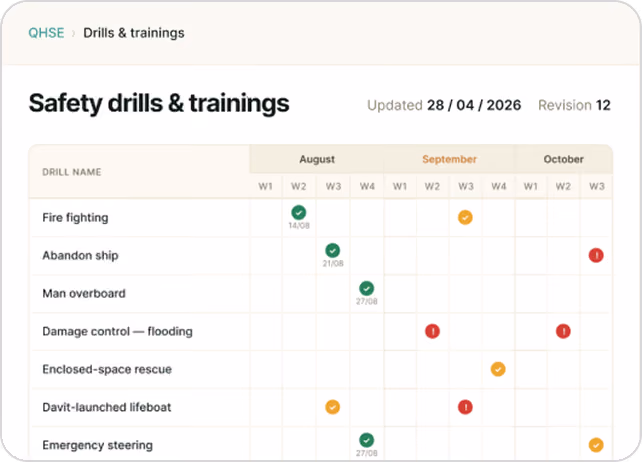642x462 pixels.
Task: Click the red alert icon for Davit-launched lifeboat
Action: 465,407
